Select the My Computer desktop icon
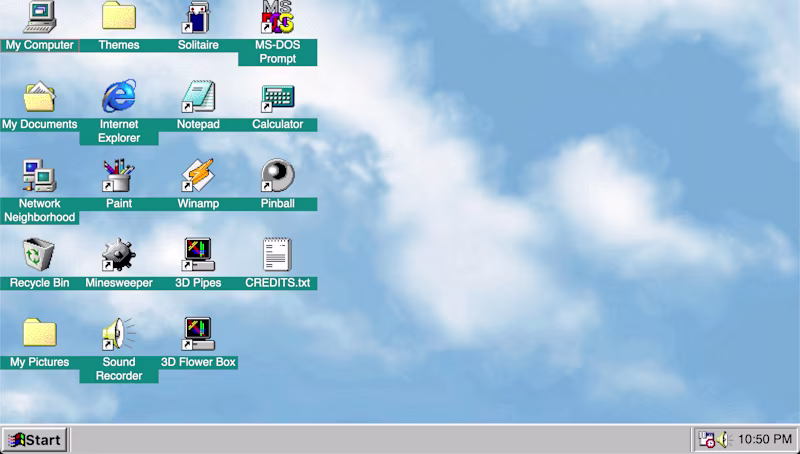Viewport: 800px width, 454px height. tap(39, 17)
